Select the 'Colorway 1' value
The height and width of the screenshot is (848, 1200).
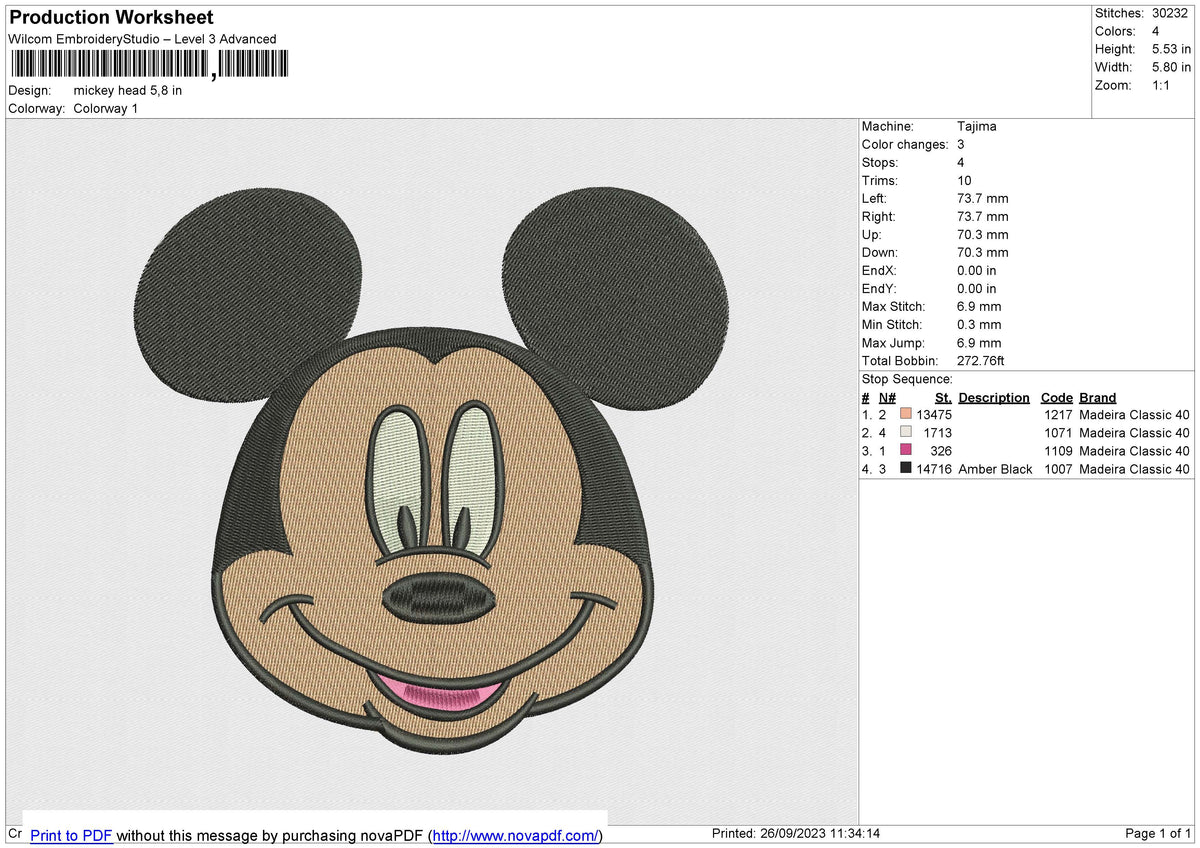coord(106,108)
